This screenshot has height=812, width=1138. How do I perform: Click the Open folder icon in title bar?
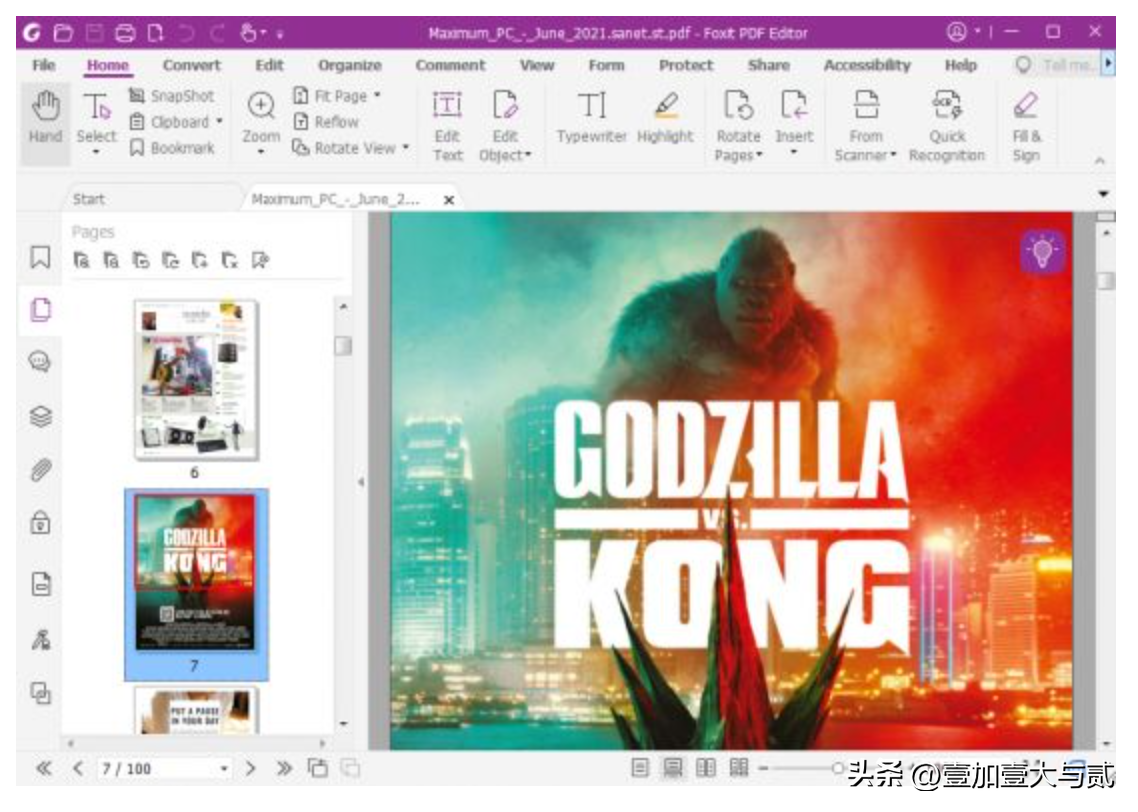pyautogui.click(x=64, y=33)
